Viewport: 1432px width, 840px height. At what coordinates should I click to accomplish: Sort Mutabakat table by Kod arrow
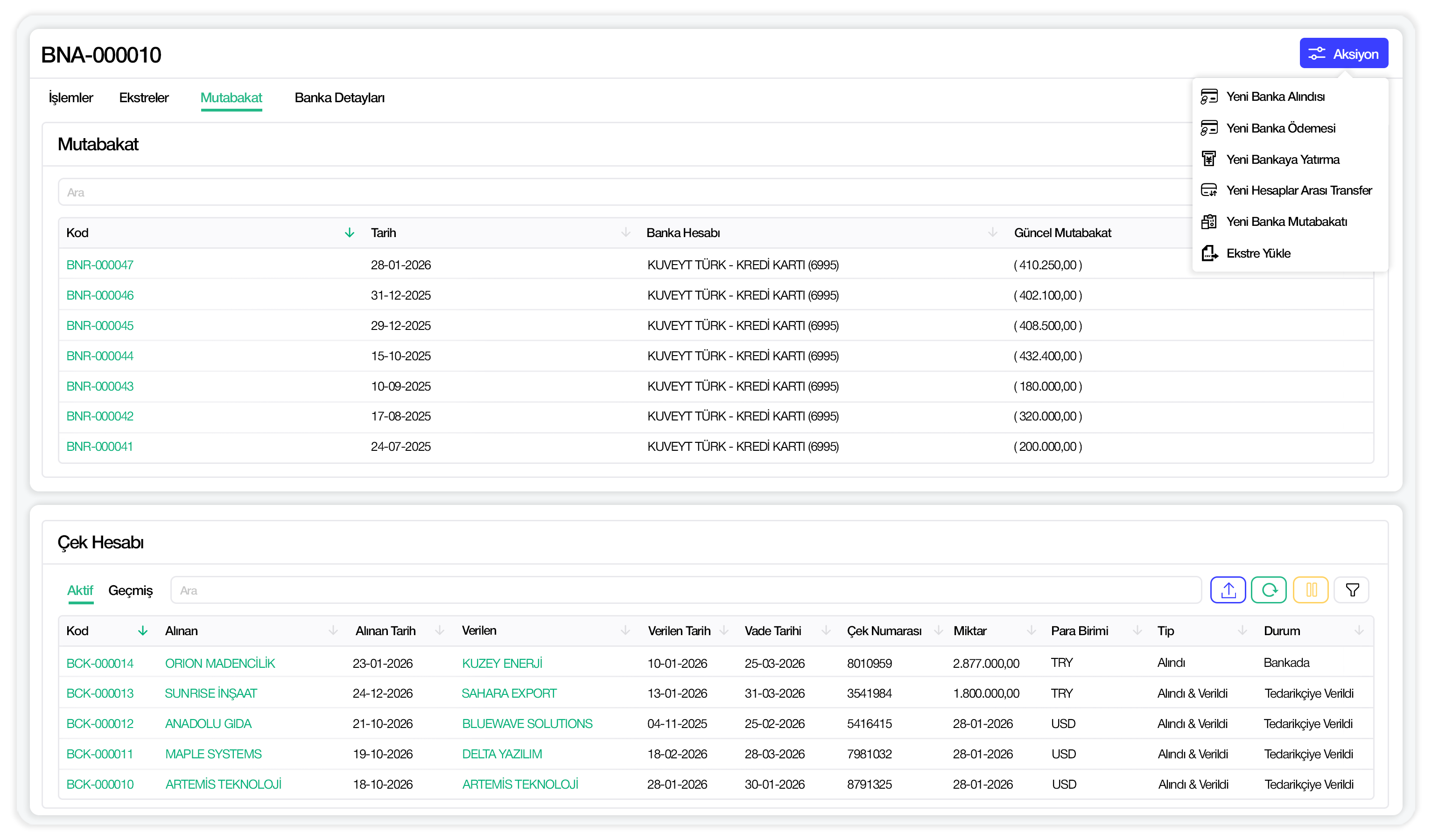tap(350, 232)
